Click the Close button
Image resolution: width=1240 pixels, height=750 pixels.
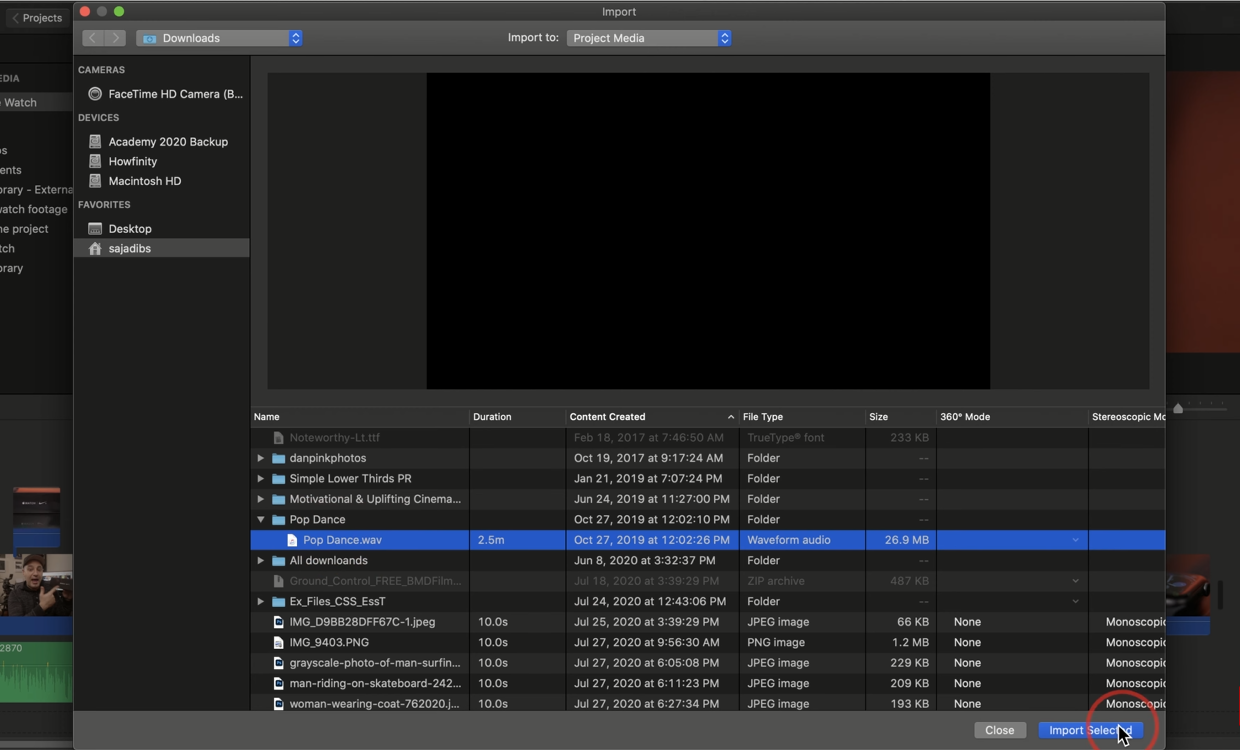tap(999, 730)
